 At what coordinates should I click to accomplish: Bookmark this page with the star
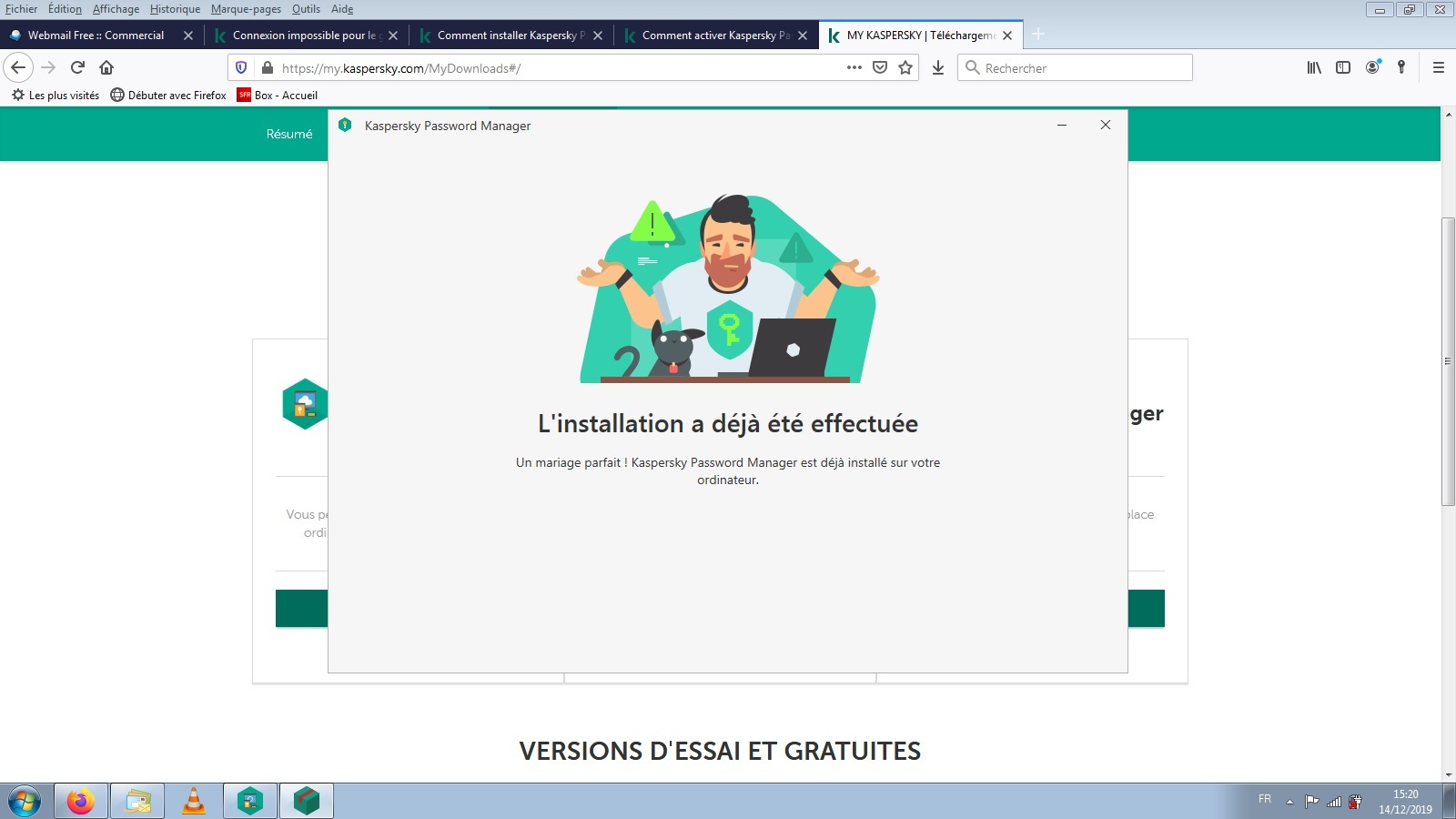pos(905,67)
